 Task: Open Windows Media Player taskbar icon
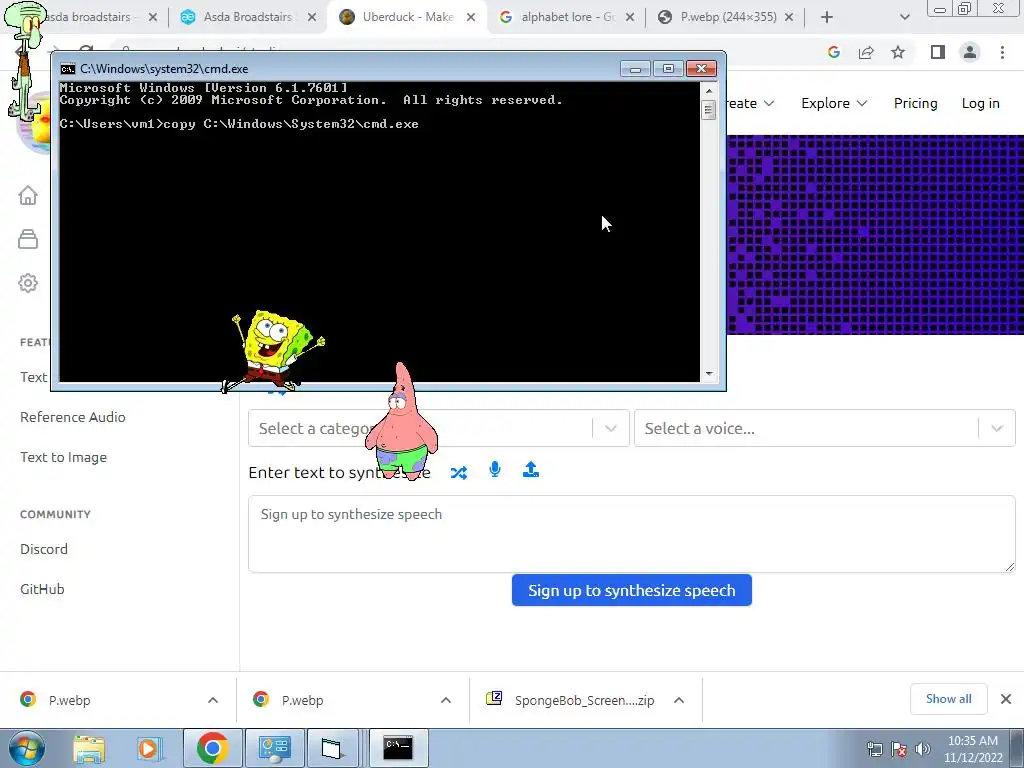(x=149, y=748)
